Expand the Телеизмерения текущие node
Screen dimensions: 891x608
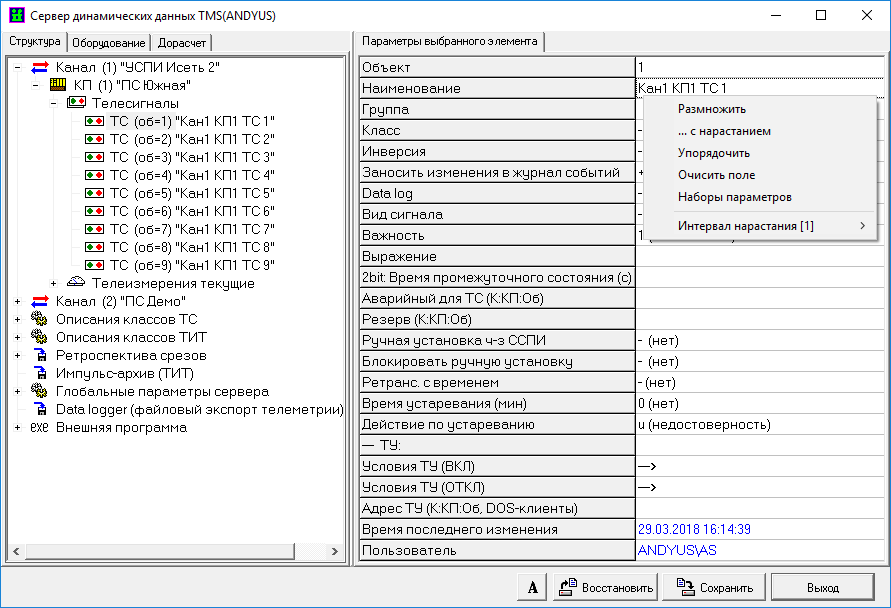(x=54, y=283)
